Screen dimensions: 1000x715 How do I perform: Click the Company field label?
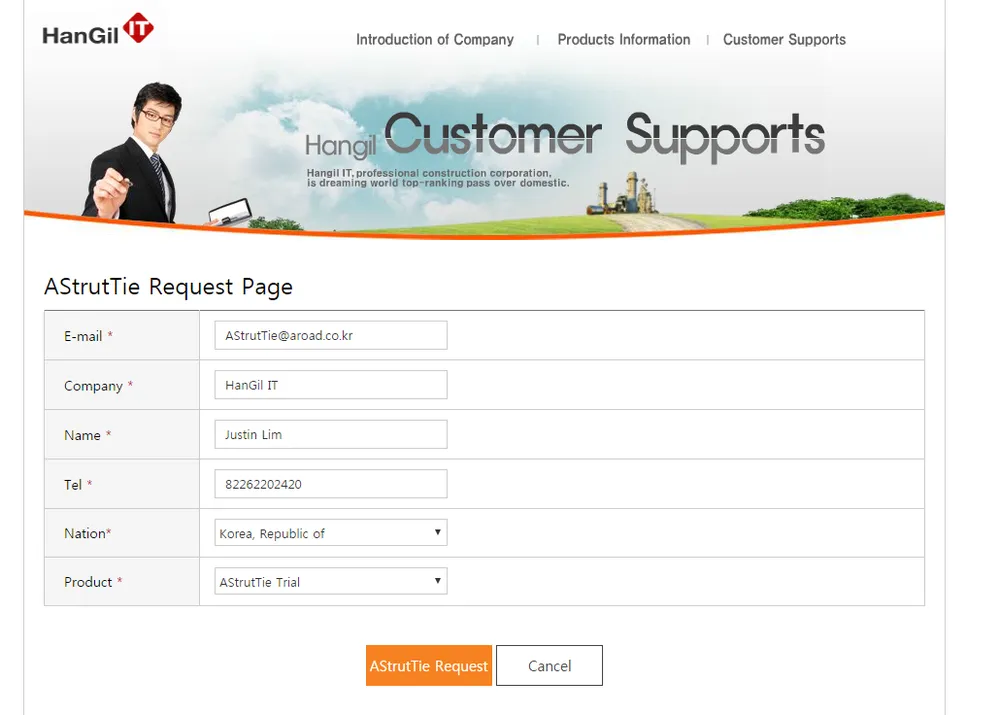click(x=98, y=386)
